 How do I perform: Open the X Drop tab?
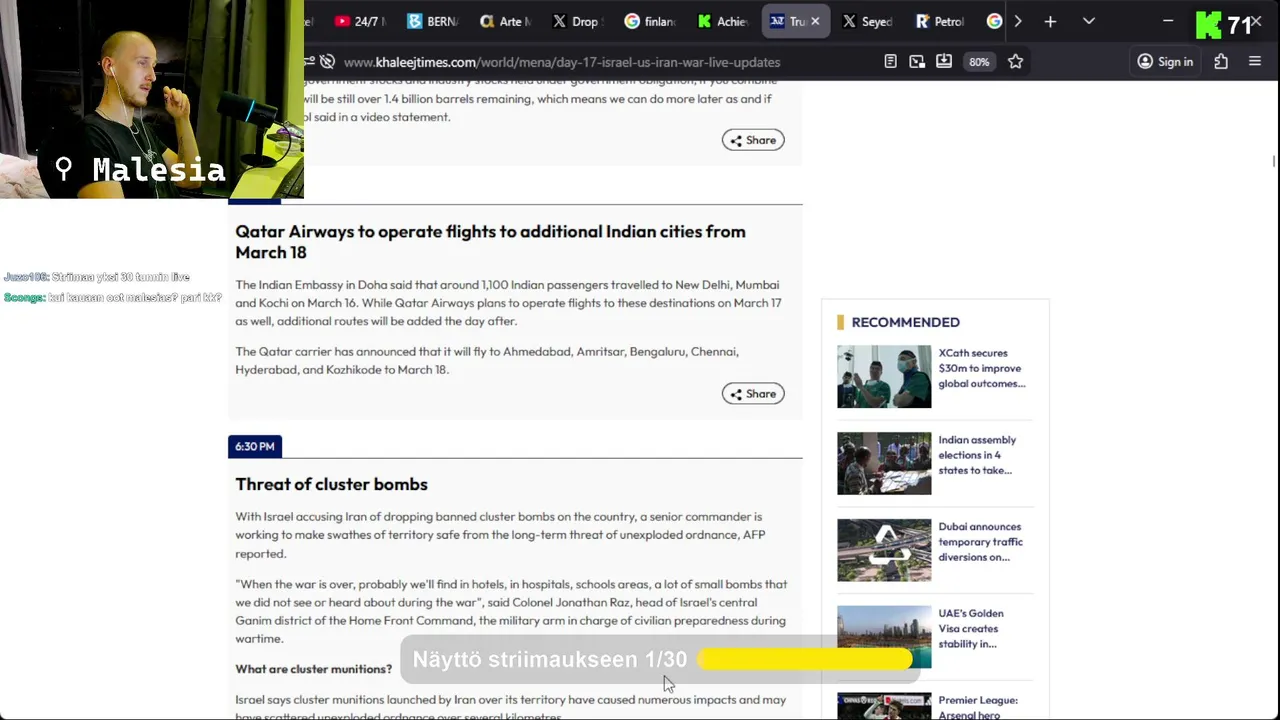point(577,21)
